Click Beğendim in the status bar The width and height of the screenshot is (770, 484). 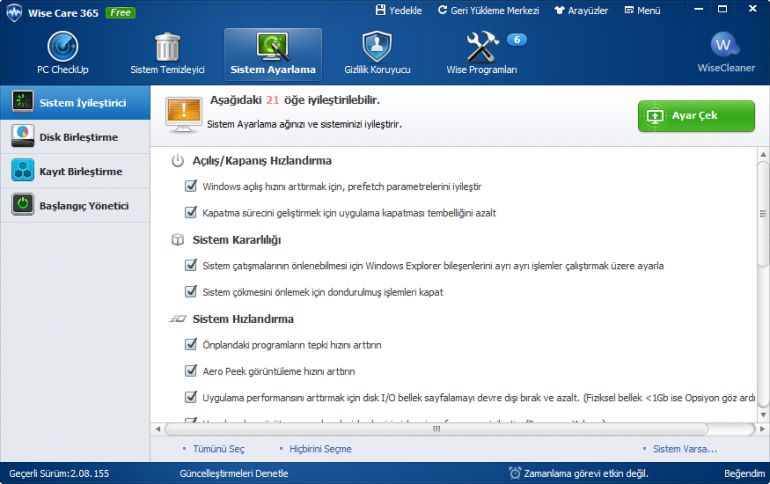(744, 473)
